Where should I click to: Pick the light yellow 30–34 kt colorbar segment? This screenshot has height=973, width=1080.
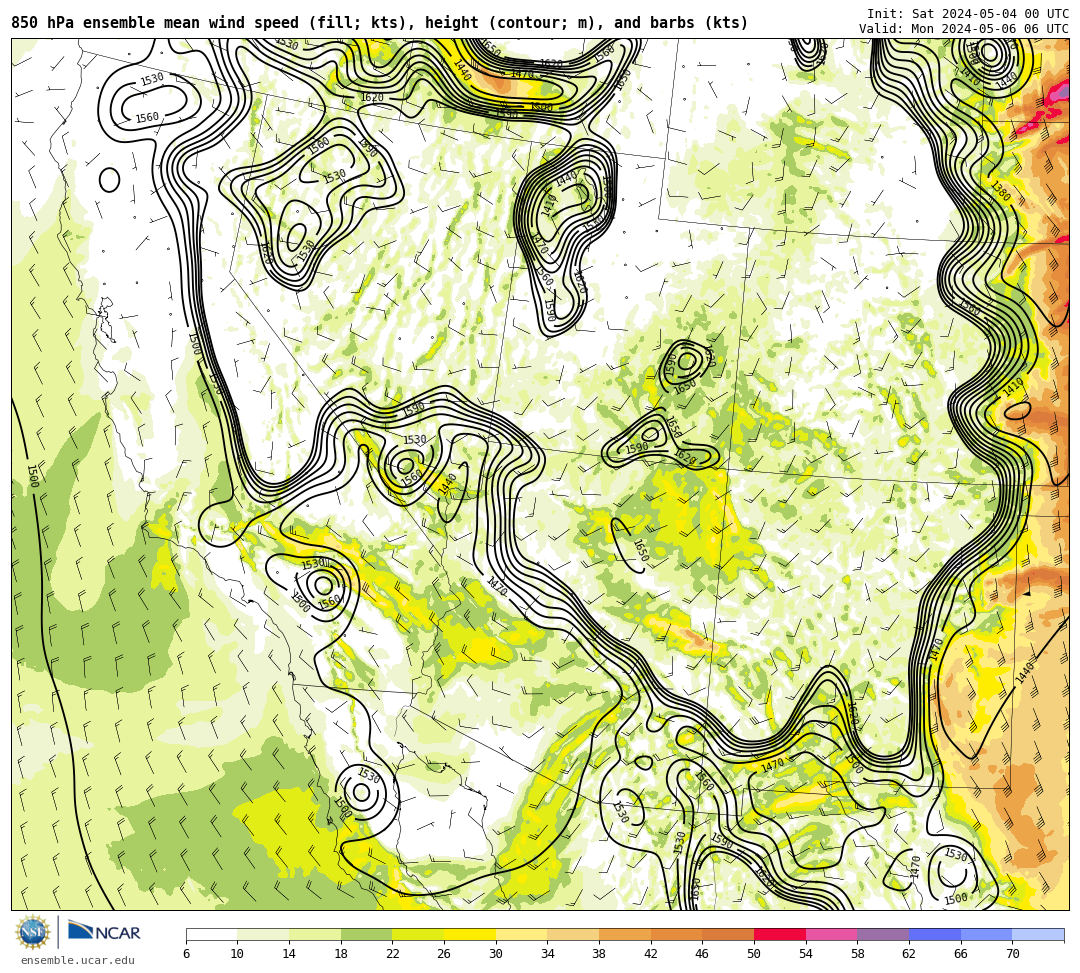click(521, 934)
